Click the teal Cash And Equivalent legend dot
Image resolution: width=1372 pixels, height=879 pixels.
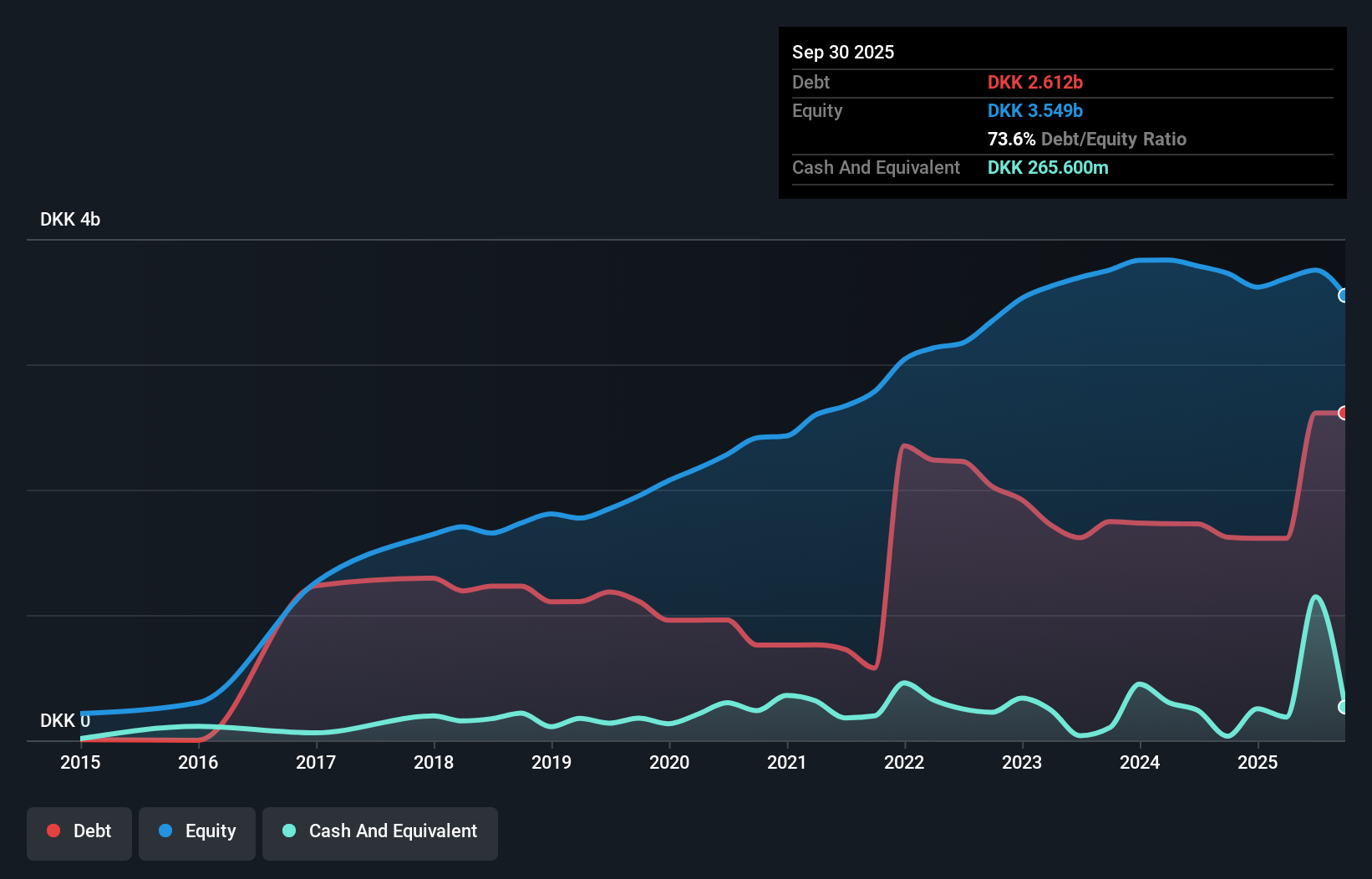click(x=288, y=831)
